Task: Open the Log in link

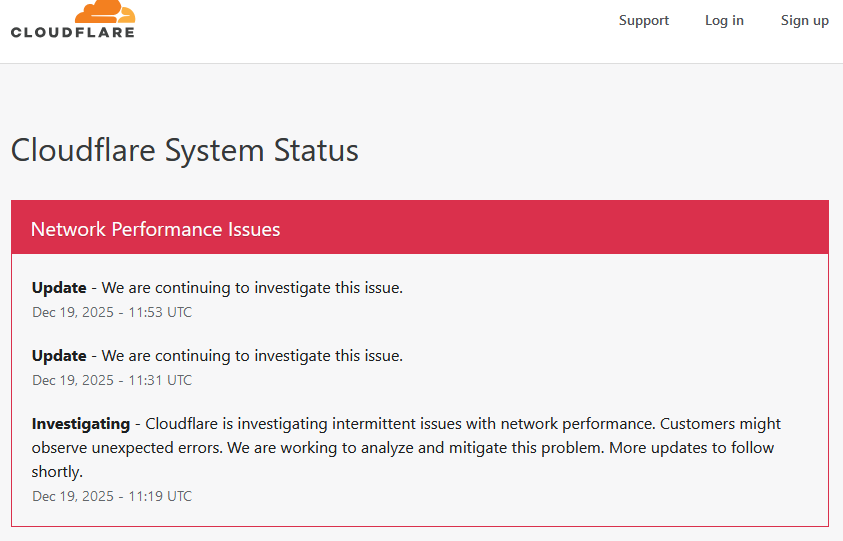Action: point(724,20)
